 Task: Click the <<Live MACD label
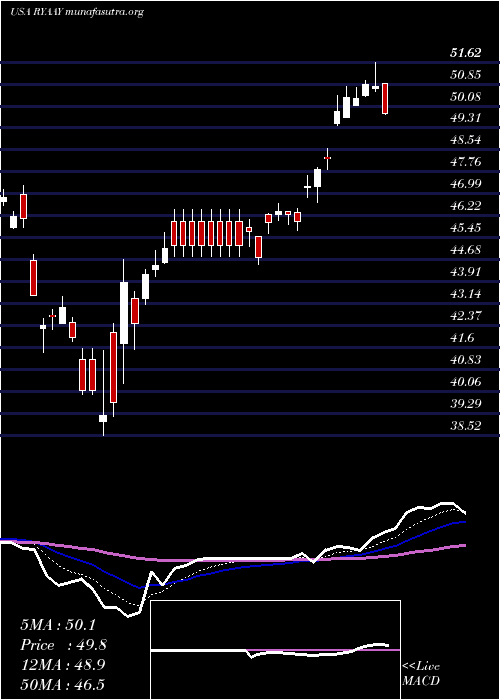pyautogui.click(x=421, y=673)
